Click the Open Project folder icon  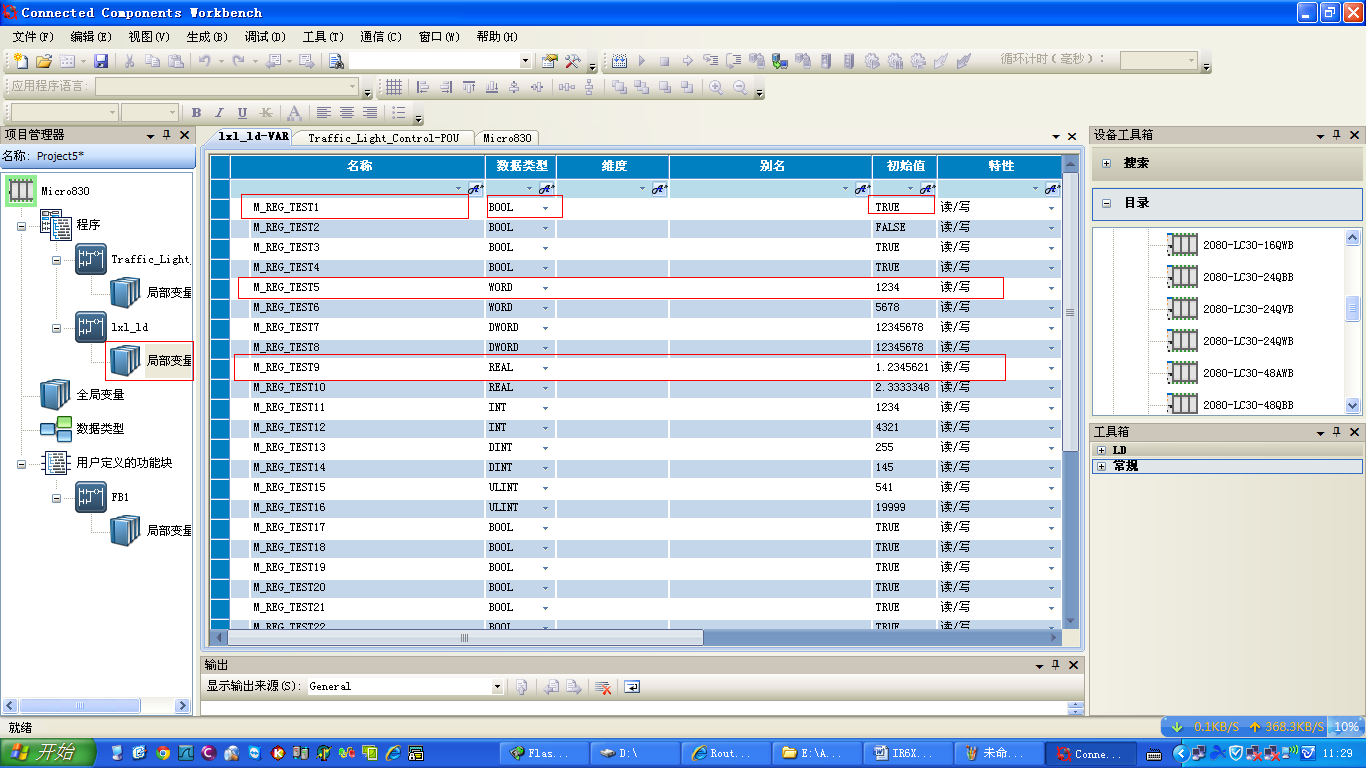(x=44, y=61)
